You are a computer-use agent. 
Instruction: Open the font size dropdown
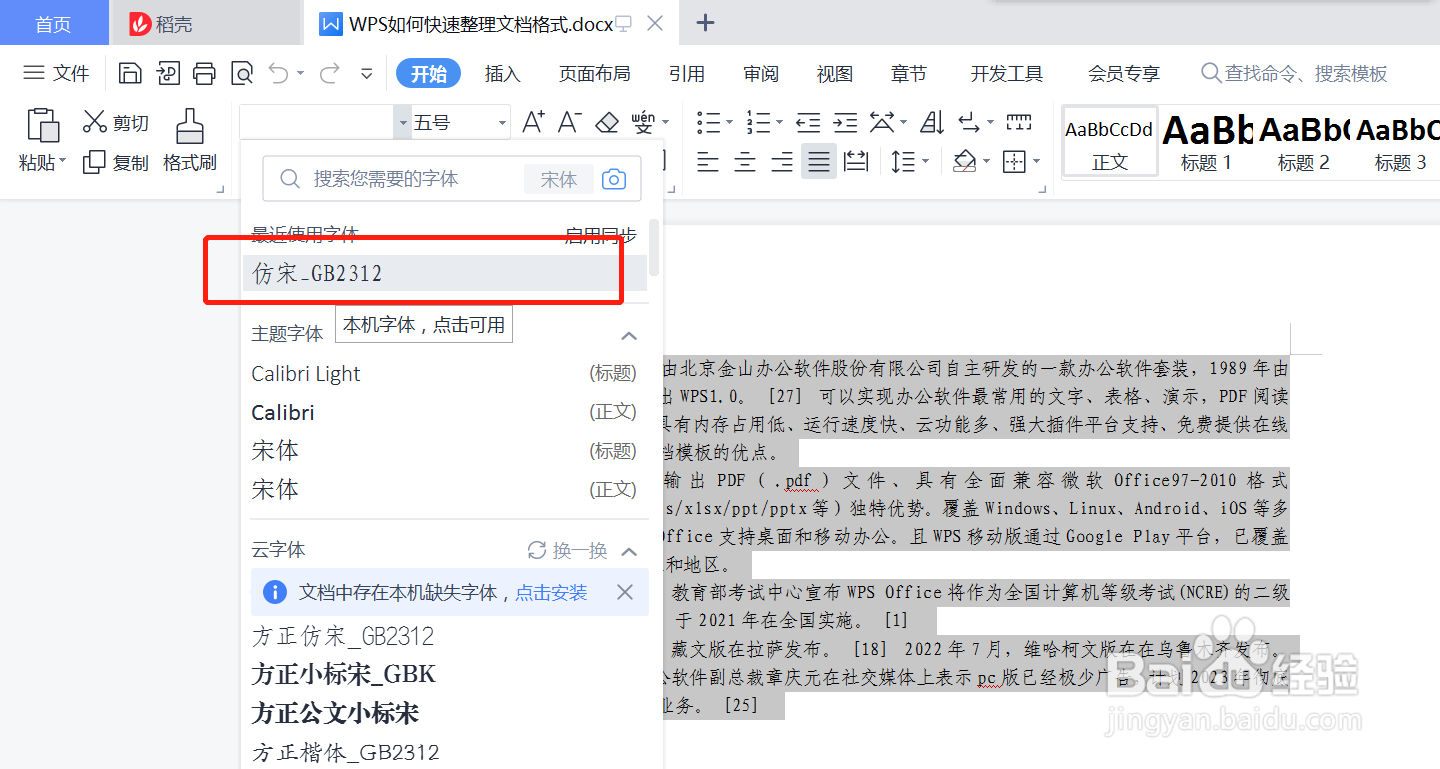[x=500, y=121]
